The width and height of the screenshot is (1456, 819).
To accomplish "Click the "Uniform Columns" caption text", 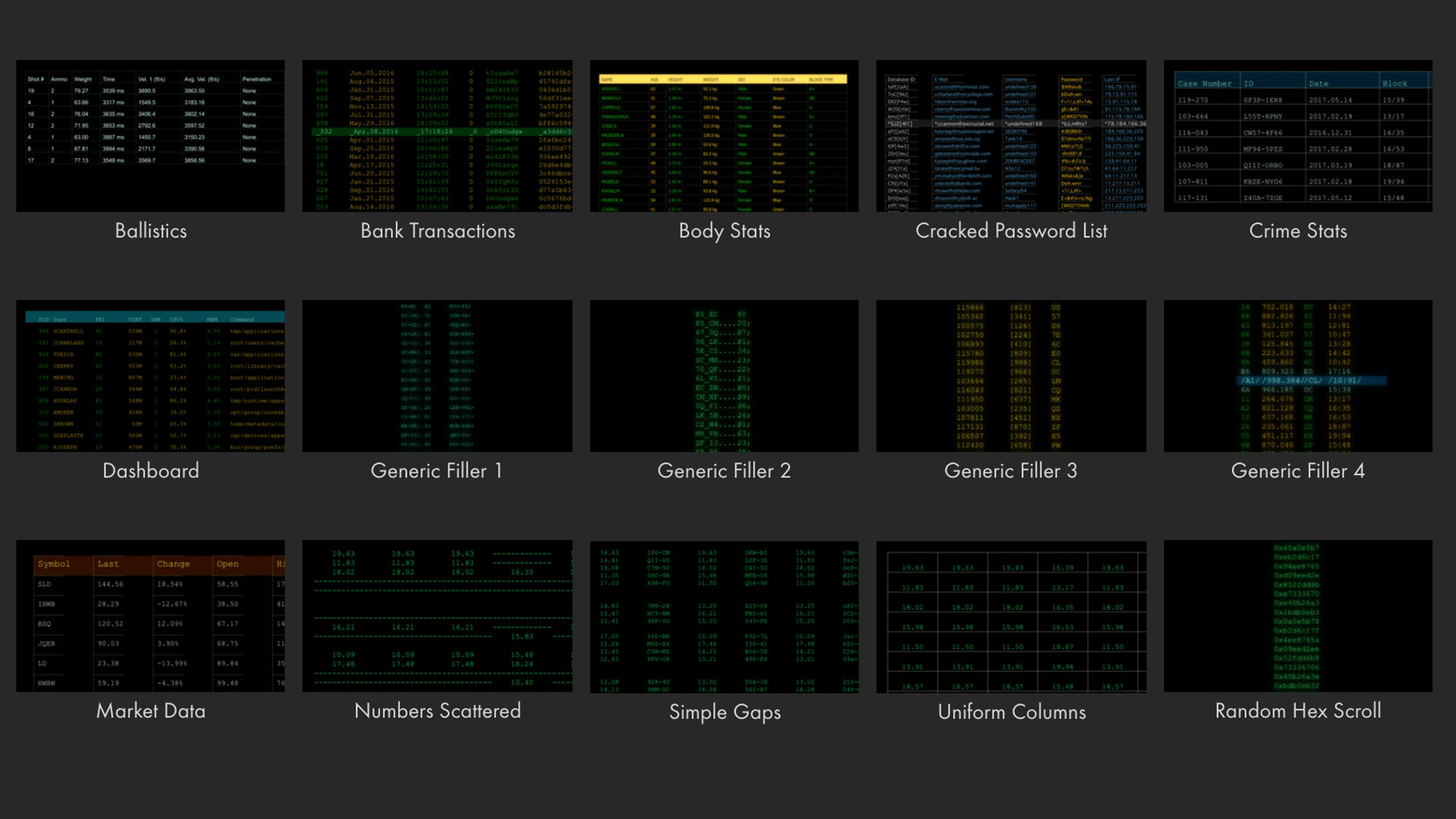I will [1011, 711].
